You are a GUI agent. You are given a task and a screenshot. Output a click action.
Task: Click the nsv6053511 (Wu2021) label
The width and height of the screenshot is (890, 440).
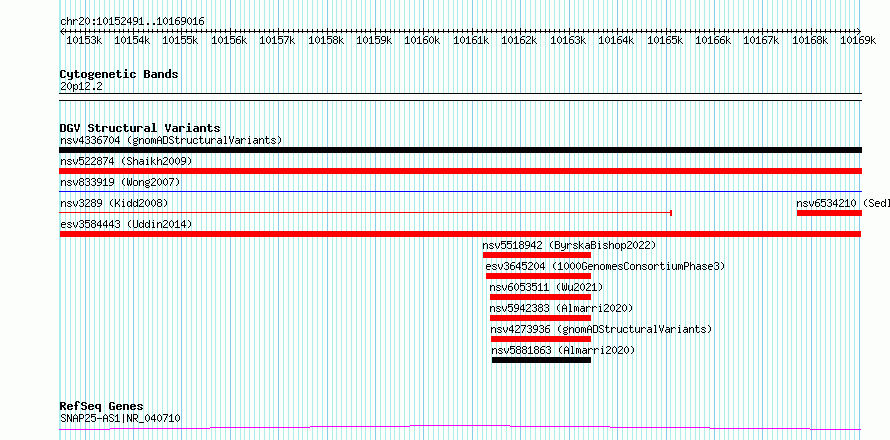pyautogui.click(x=546, y=287)
